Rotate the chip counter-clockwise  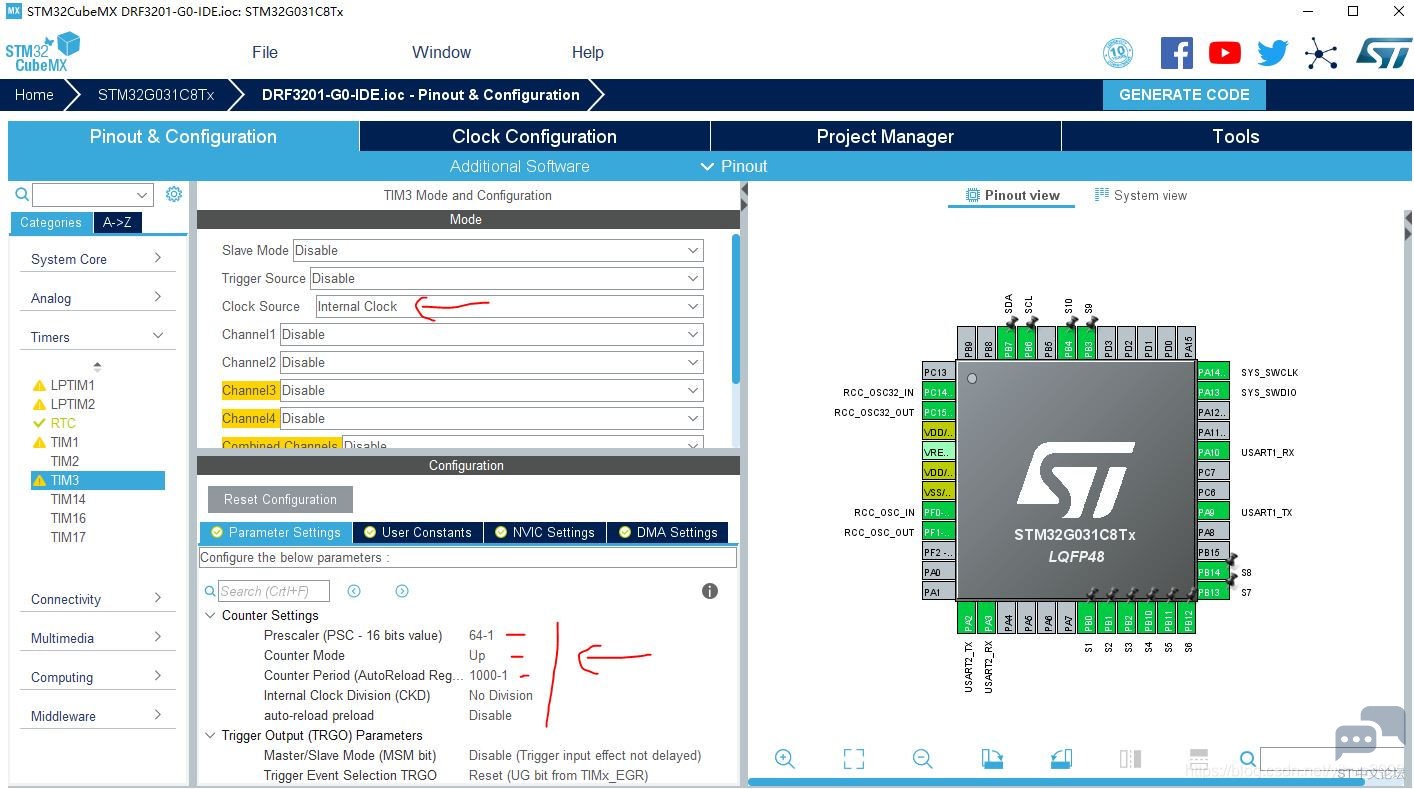1061,759
